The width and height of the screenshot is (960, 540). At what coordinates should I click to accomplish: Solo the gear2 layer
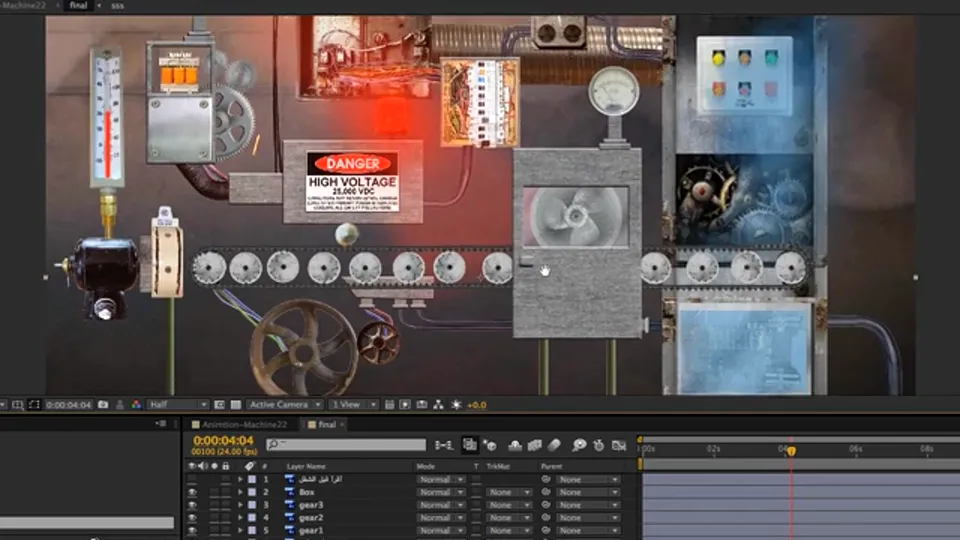tap(214, 518)
